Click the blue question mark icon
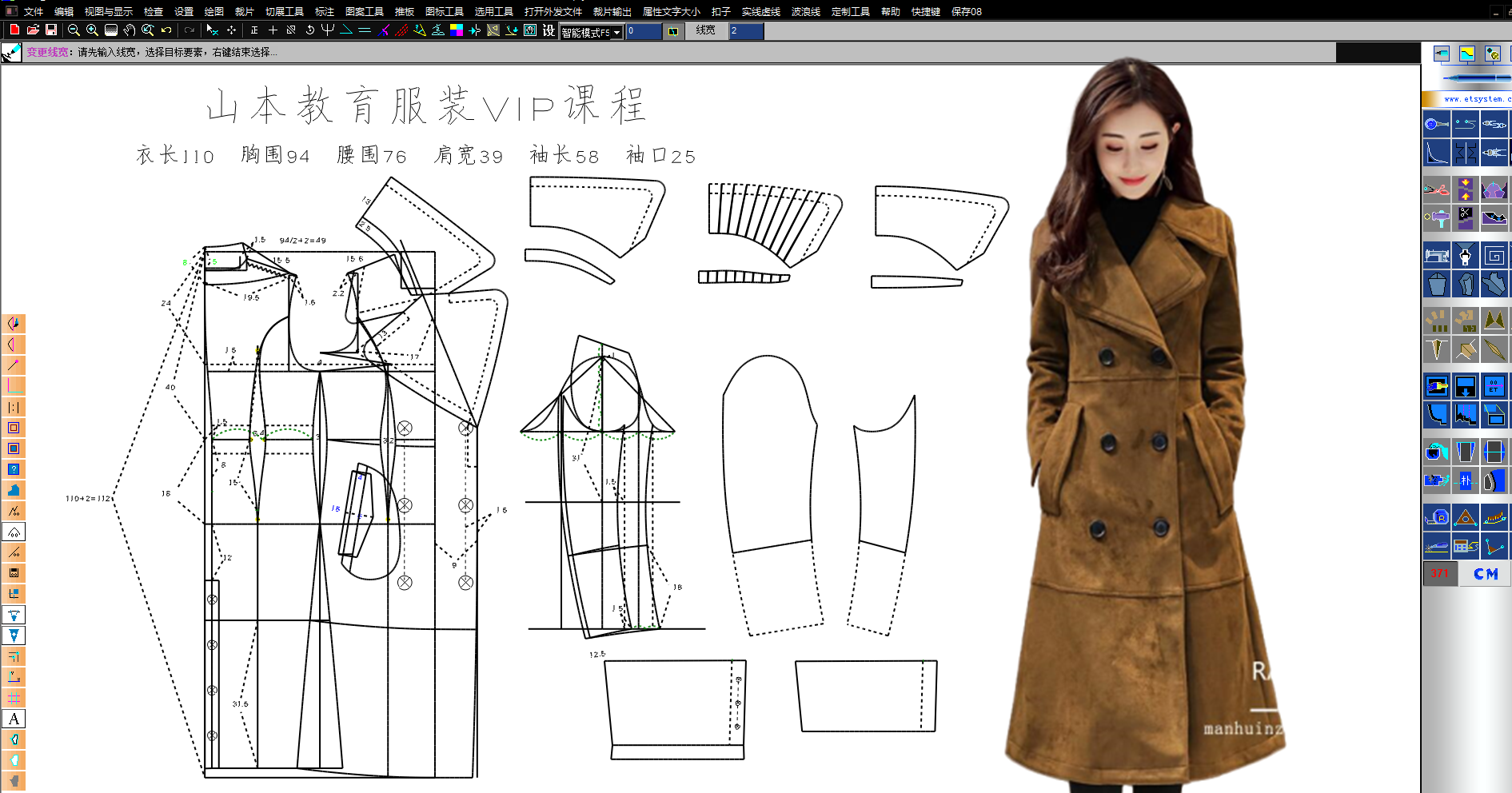 tap(14, 469)
